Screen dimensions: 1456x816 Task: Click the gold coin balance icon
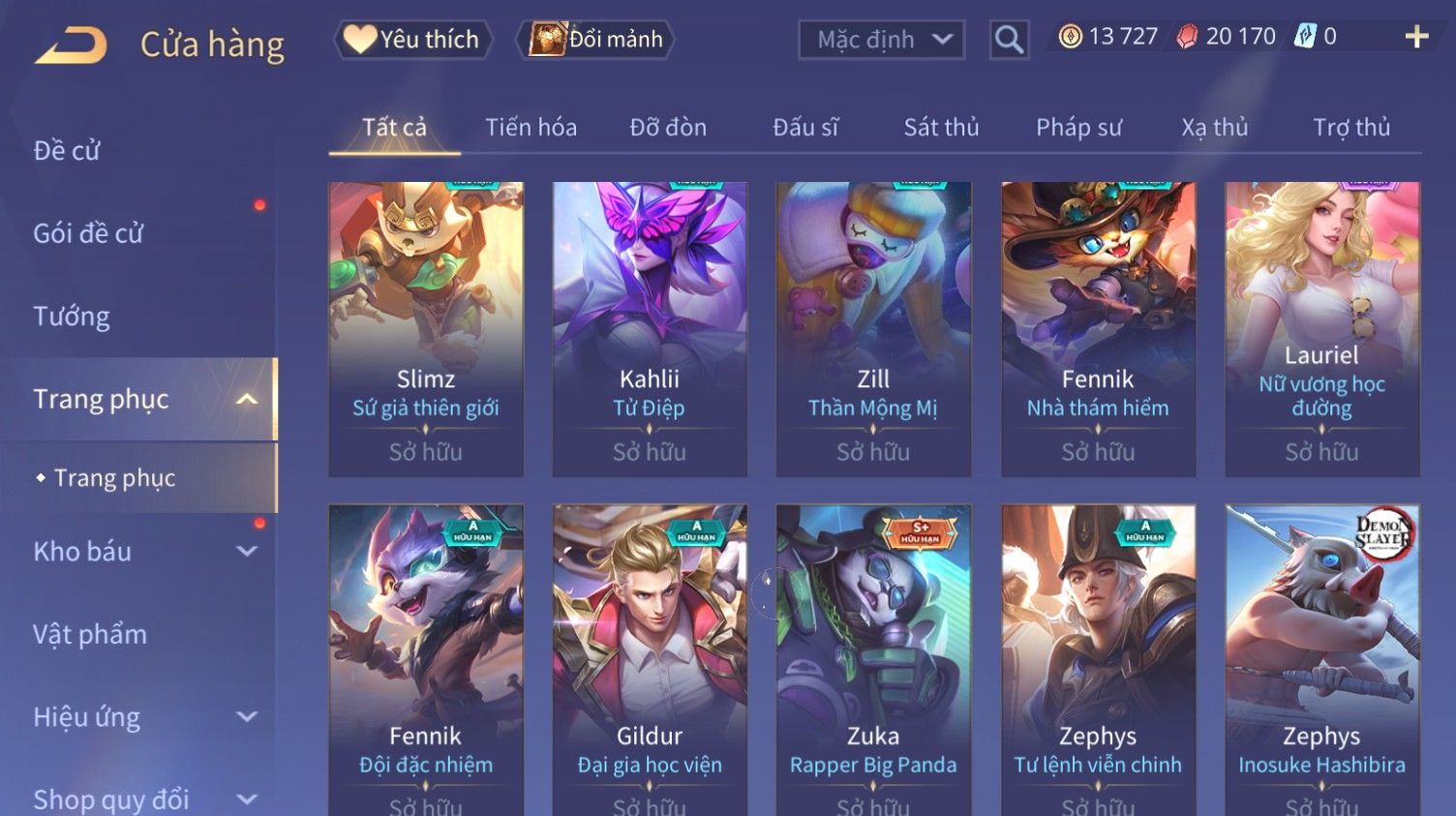pos(1070,37)
